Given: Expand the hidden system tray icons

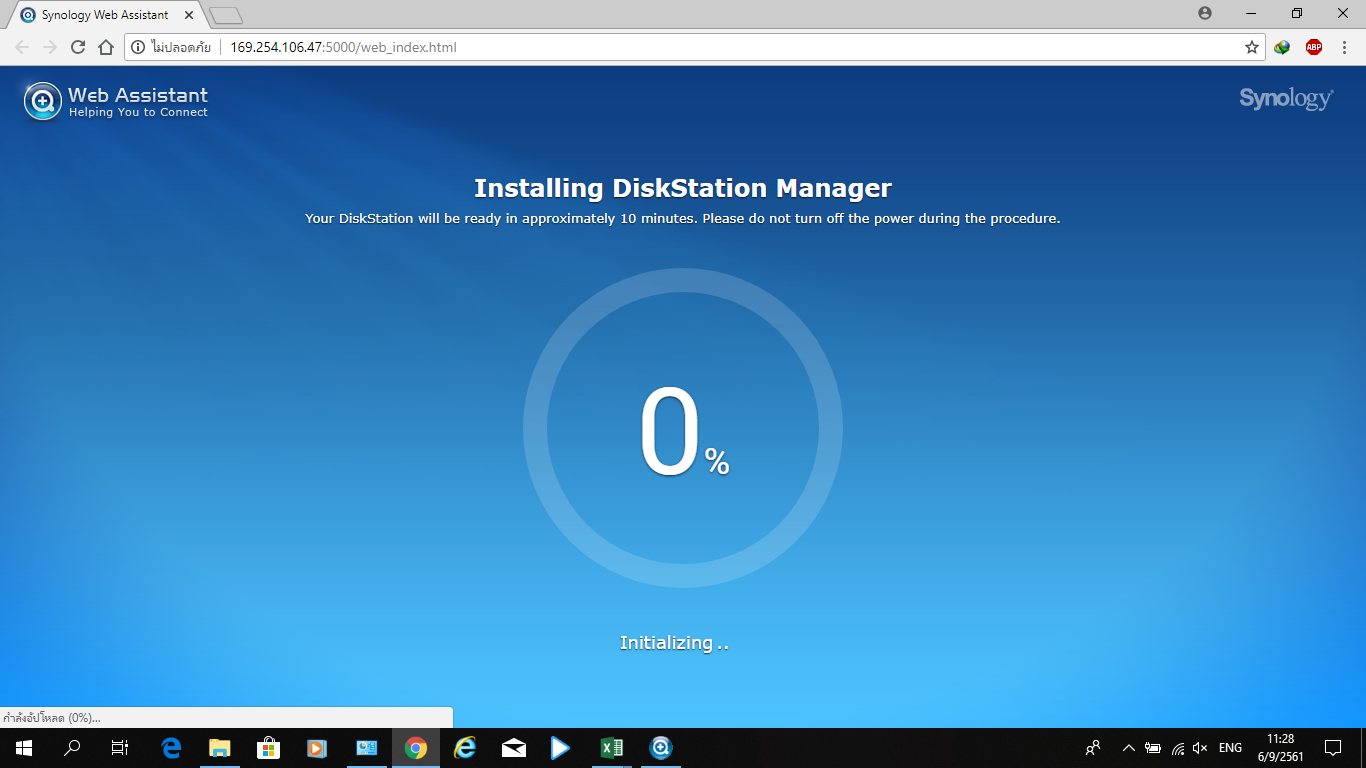Looking at the screenshot, I should [x=1128, y=748].
